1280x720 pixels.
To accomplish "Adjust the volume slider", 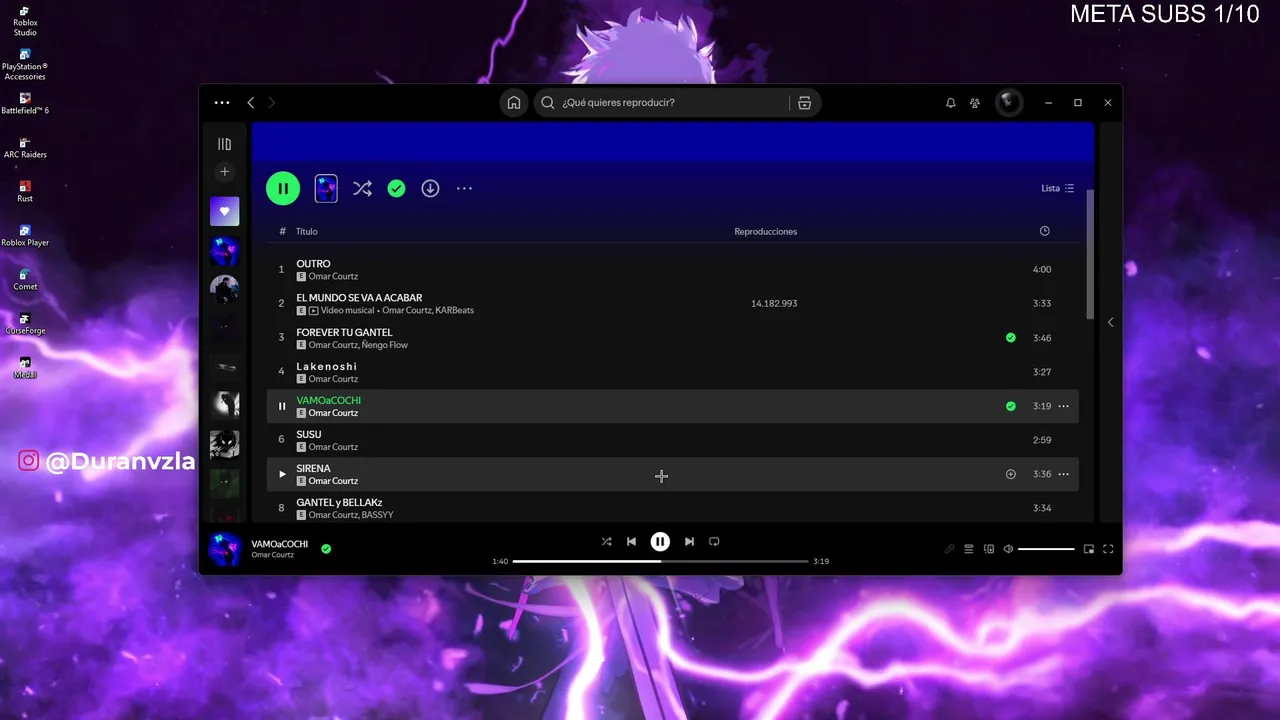I will coord(1046,549).
